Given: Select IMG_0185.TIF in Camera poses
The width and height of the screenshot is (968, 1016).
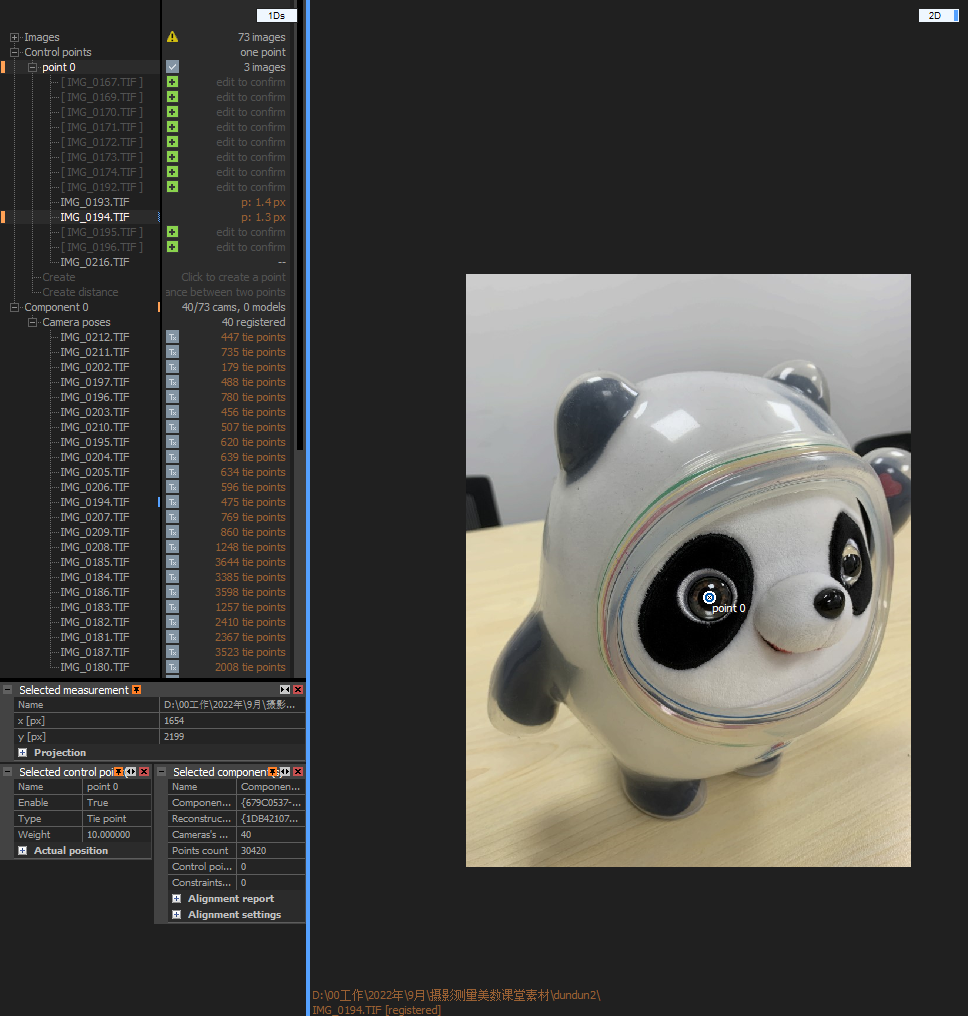Looking at the screenshot, I should [95, 562].
